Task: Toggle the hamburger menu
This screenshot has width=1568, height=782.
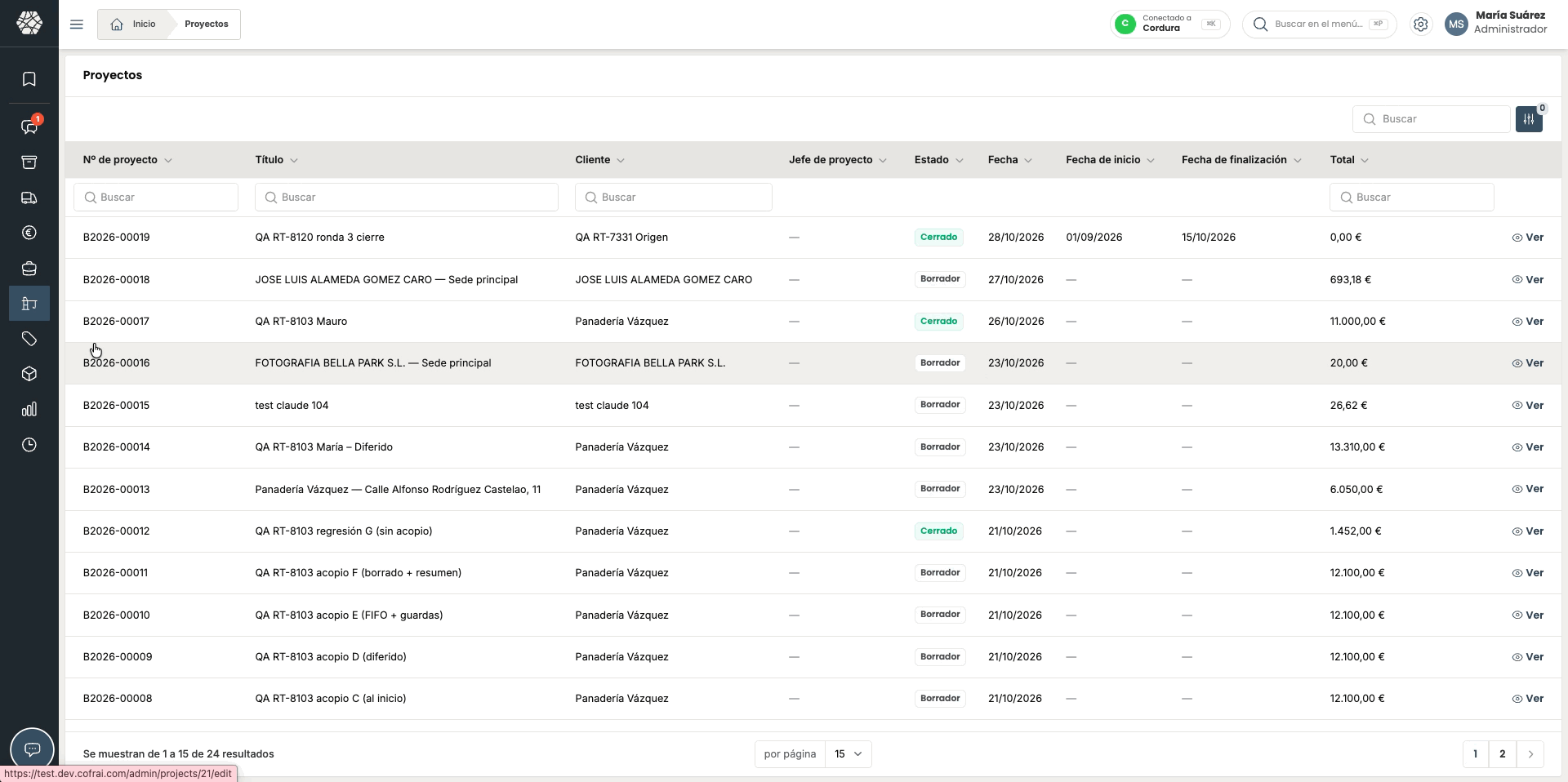Action: coord(77,24)
